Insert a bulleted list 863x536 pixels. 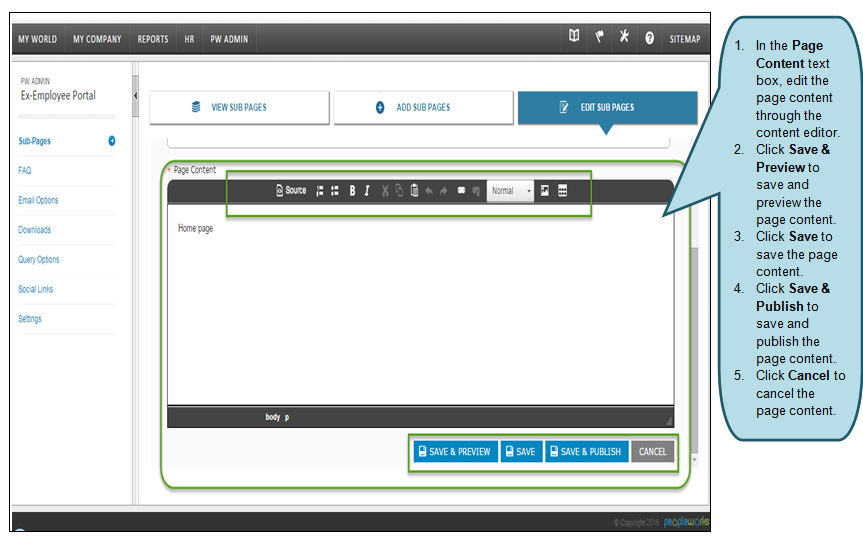click(x=334, y=191)
